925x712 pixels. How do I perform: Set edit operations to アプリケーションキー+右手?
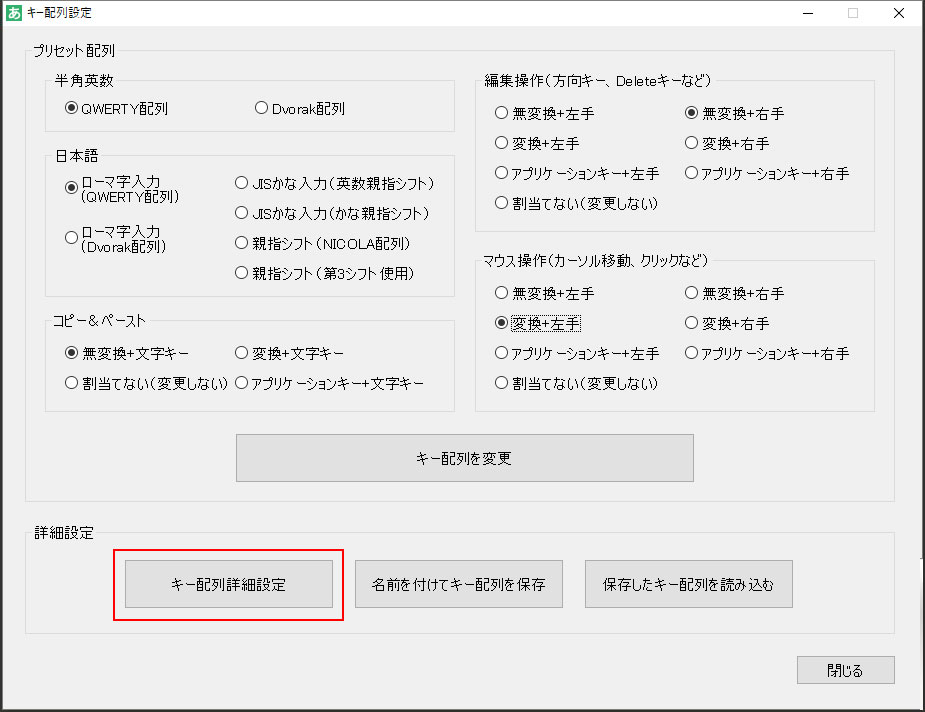click(691, 172)
